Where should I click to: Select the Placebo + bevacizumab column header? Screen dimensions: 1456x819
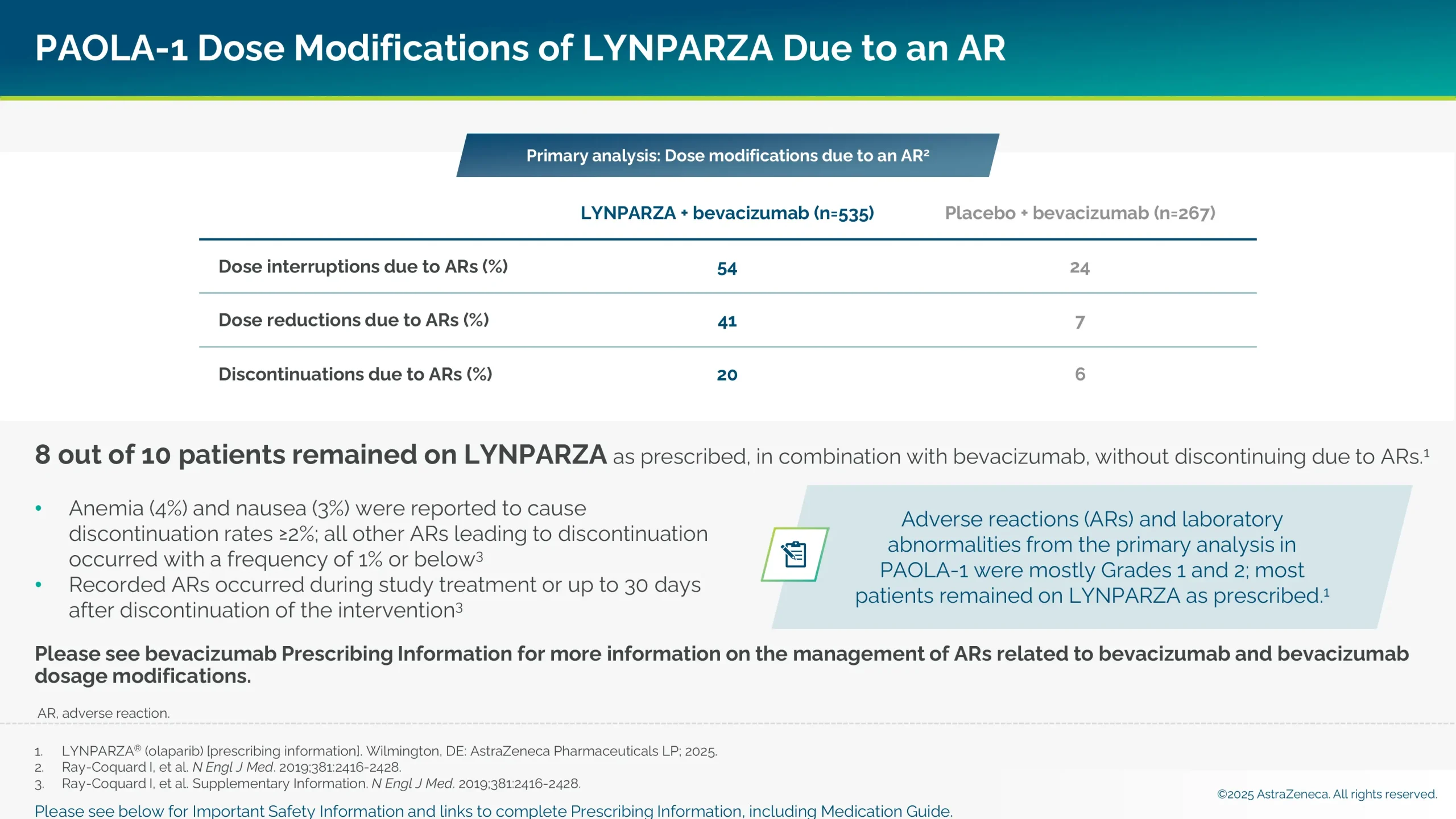click(1079, 213)
